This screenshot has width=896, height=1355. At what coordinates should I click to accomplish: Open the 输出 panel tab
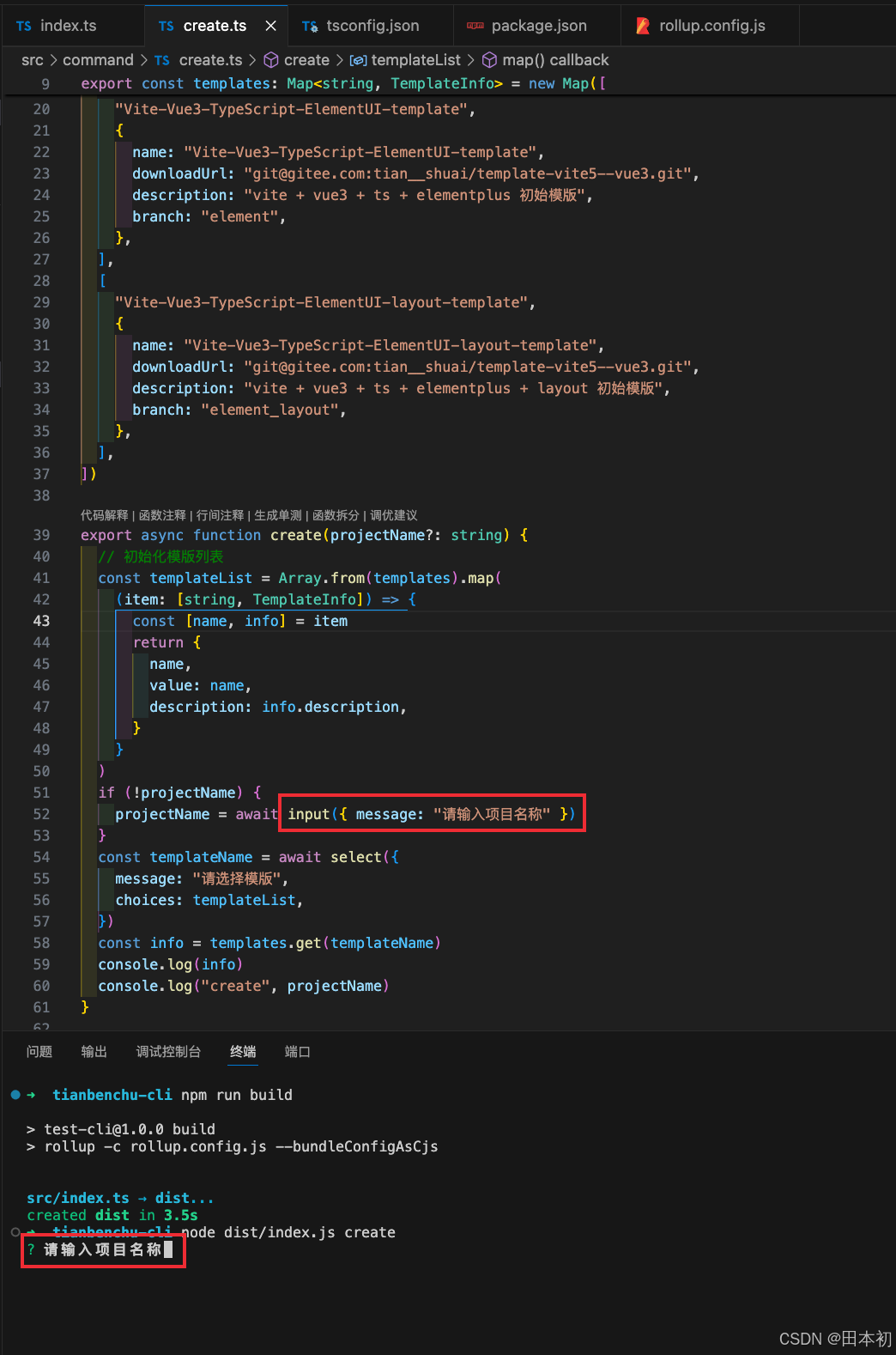94,1052
